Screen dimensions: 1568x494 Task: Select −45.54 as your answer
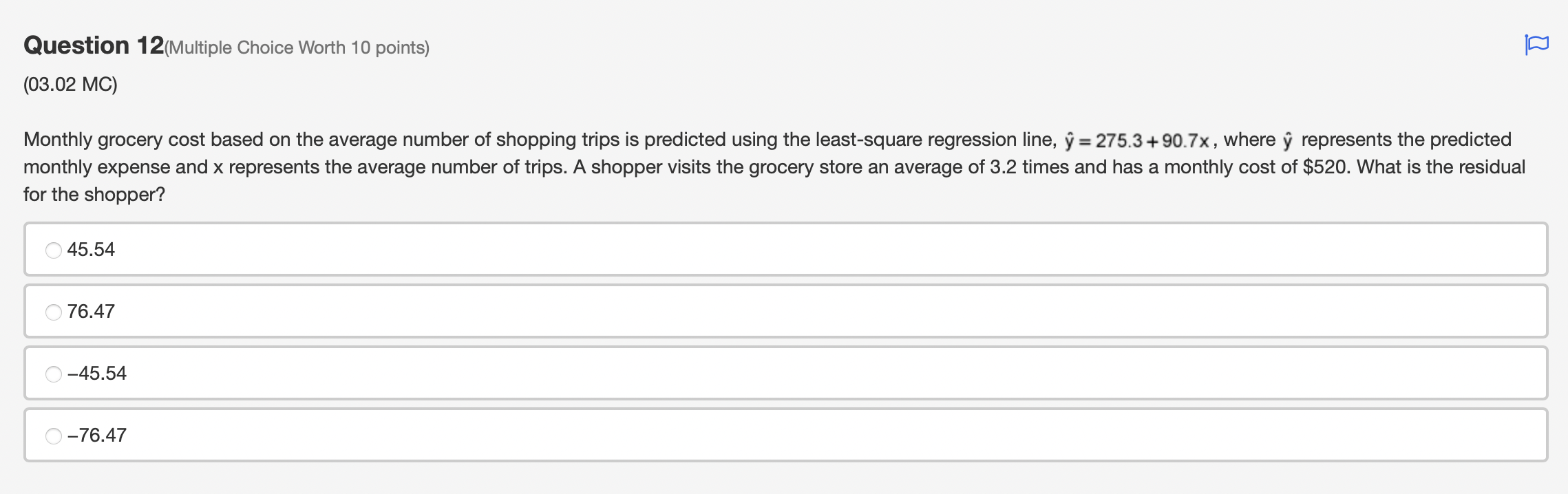pyautogui.click(x=54, y=374)
